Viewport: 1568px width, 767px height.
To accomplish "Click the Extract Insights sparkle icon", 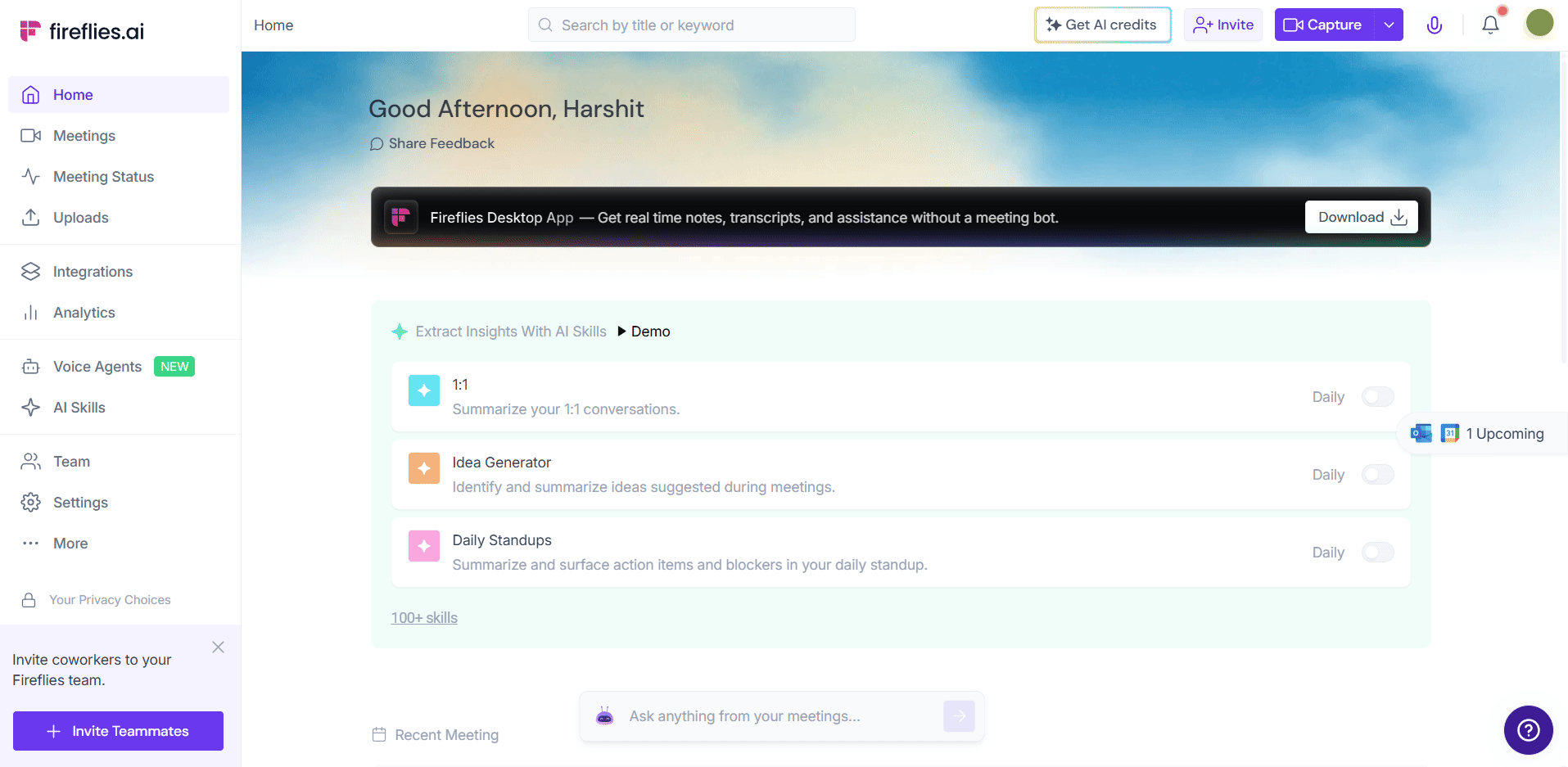I will coord(400,332).
